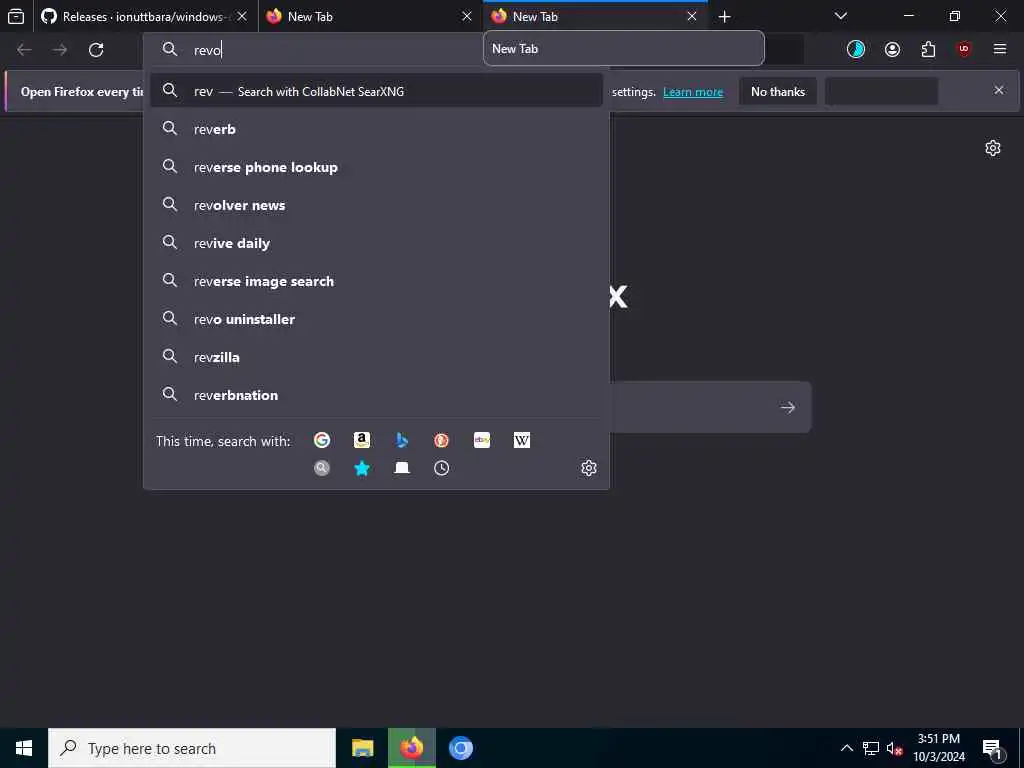Focus the new tab page search box
This screenshot has height=768, width=1024.
pos(709,408)
